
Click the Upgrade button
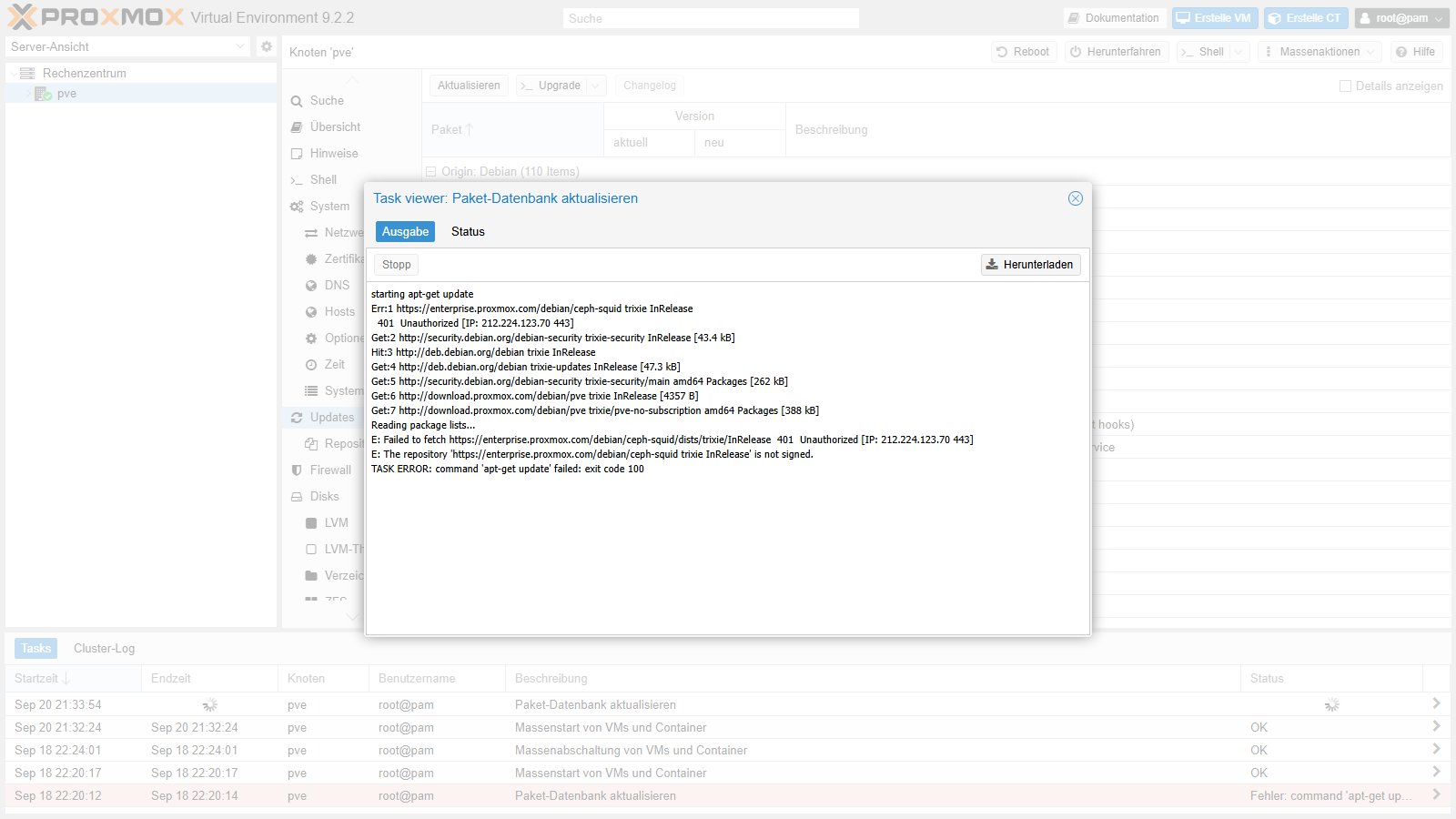[551, 86]
